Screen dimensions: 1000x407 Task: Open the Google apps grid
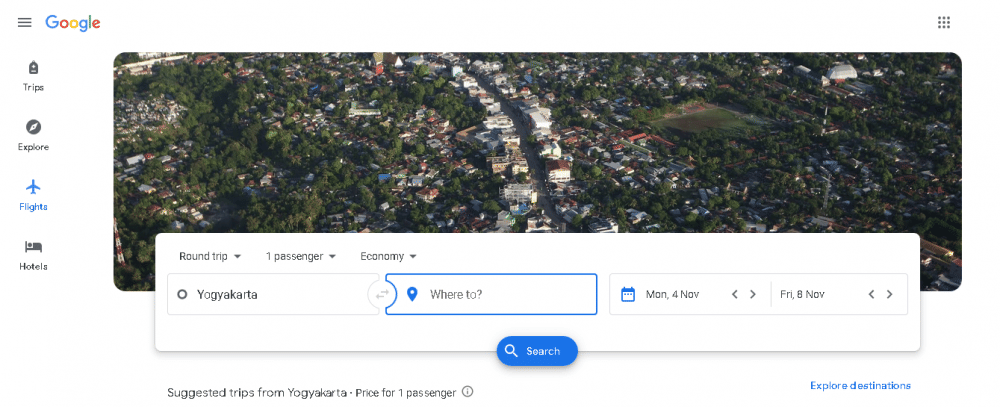coord(943,22)
